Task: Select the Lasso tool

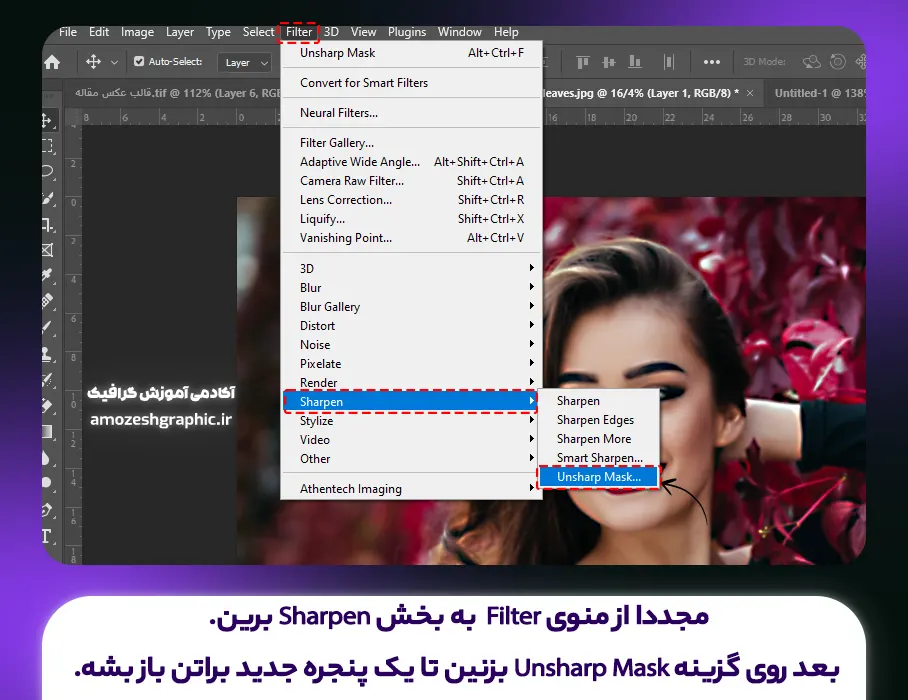Action: pyautogui.click(x=47, y=171)
